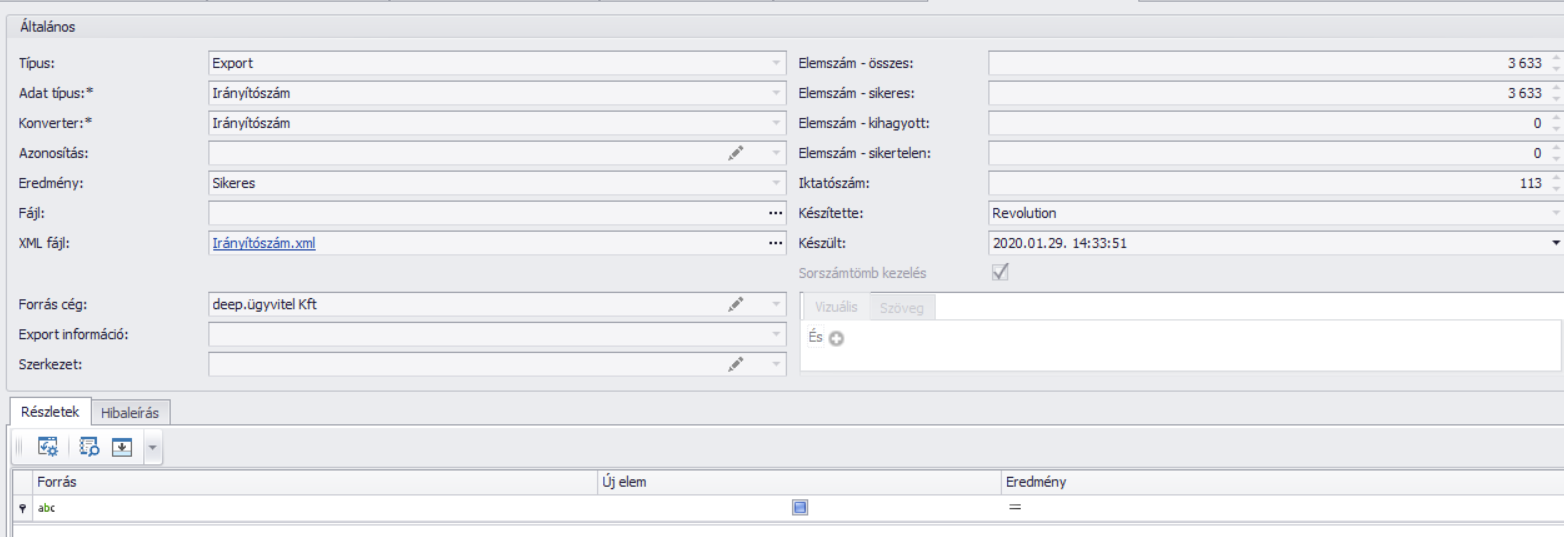Open the Irányítószám.xml file link

pyautogui.click(x=263, y=243)
